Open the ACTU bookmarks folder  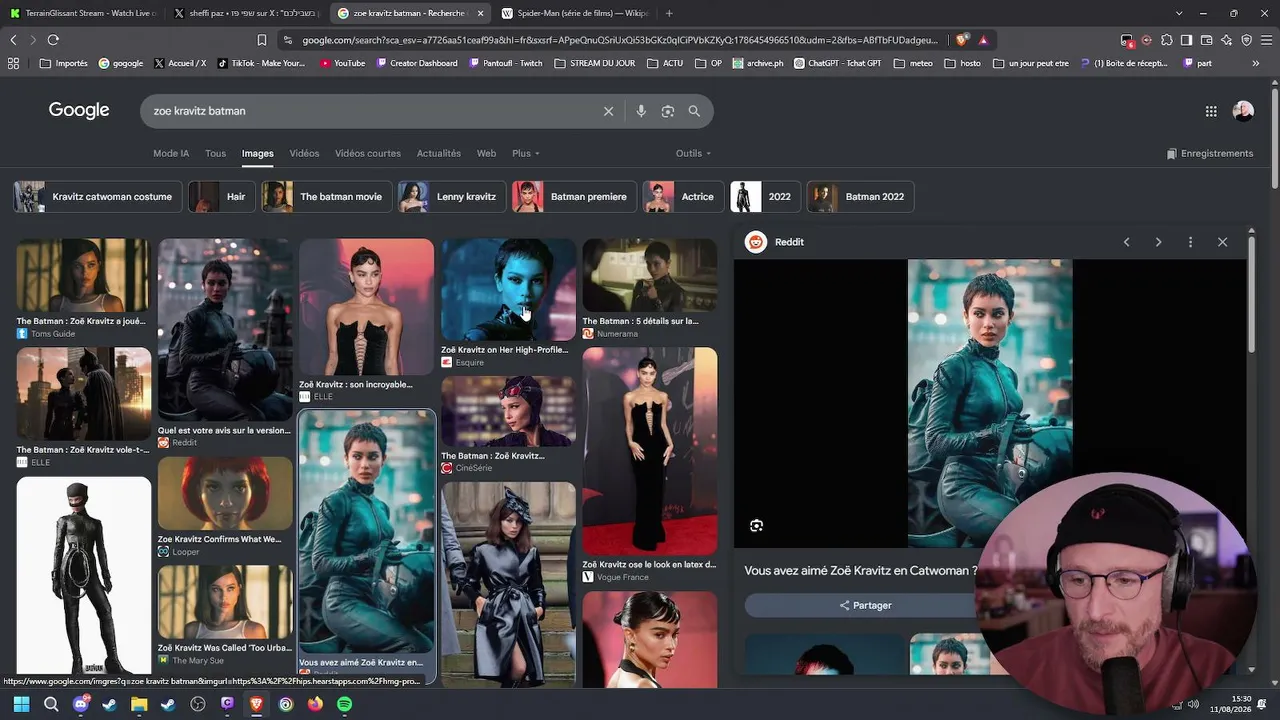tap(665, 63)
